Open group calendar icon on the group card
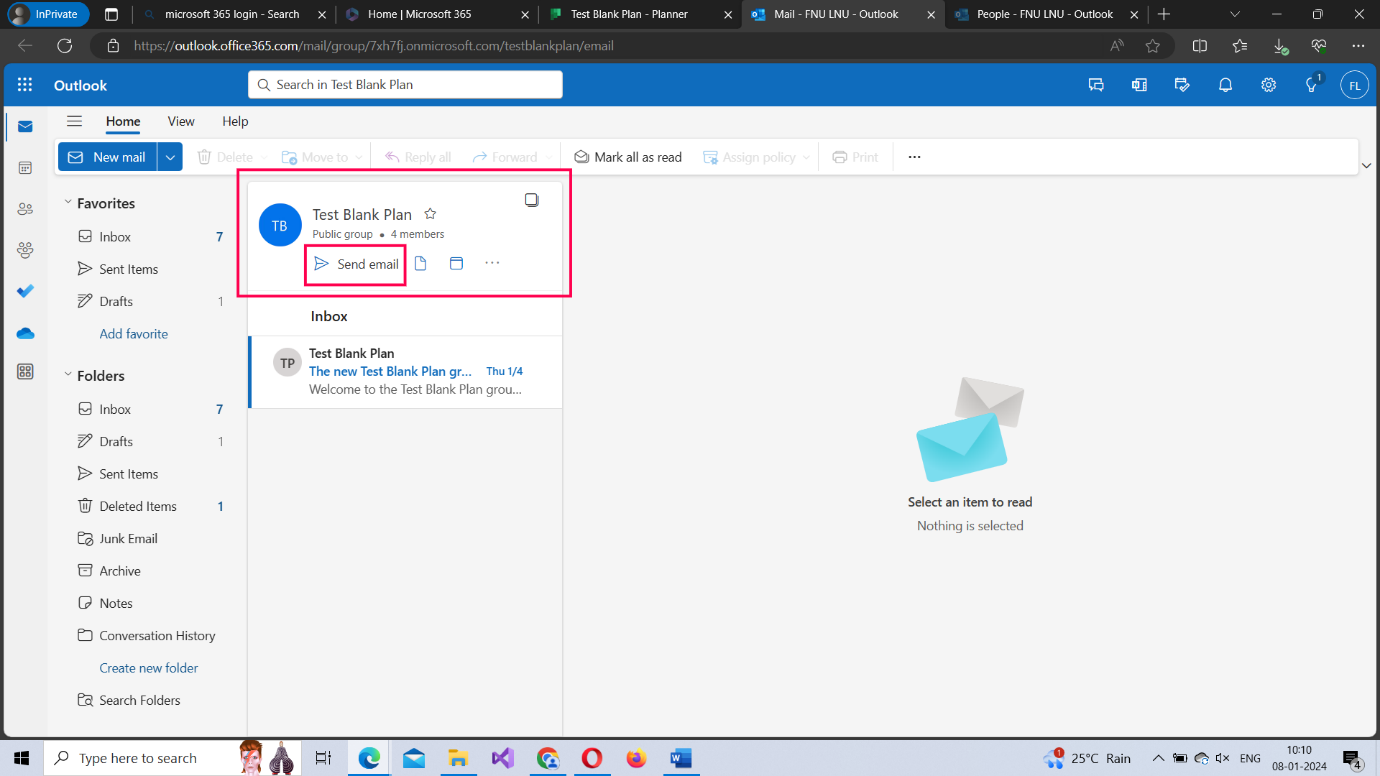Viewport: 1380px width, 776px height. (x=456, y=264)
